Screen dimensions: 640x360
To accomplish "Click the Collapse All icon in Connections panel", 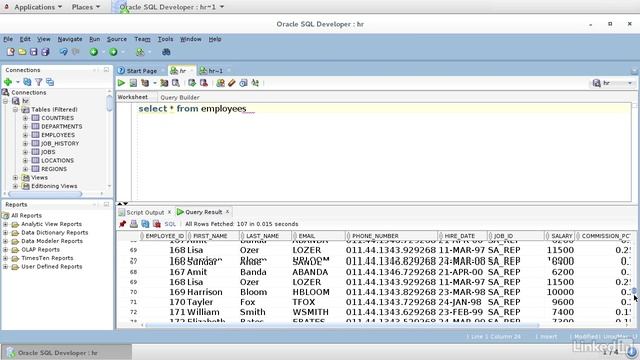I will point(50,82).
